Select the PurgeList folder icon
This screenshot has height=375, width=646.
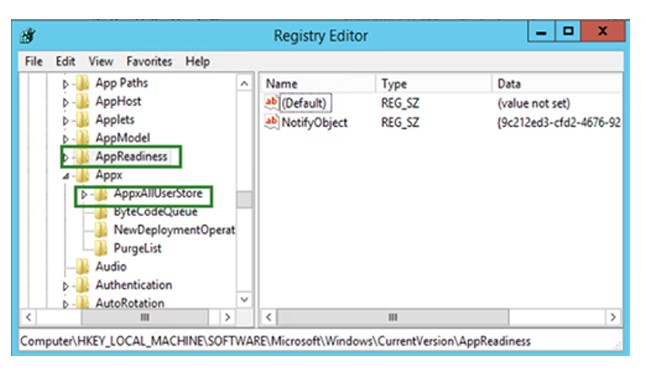[101, 248]
